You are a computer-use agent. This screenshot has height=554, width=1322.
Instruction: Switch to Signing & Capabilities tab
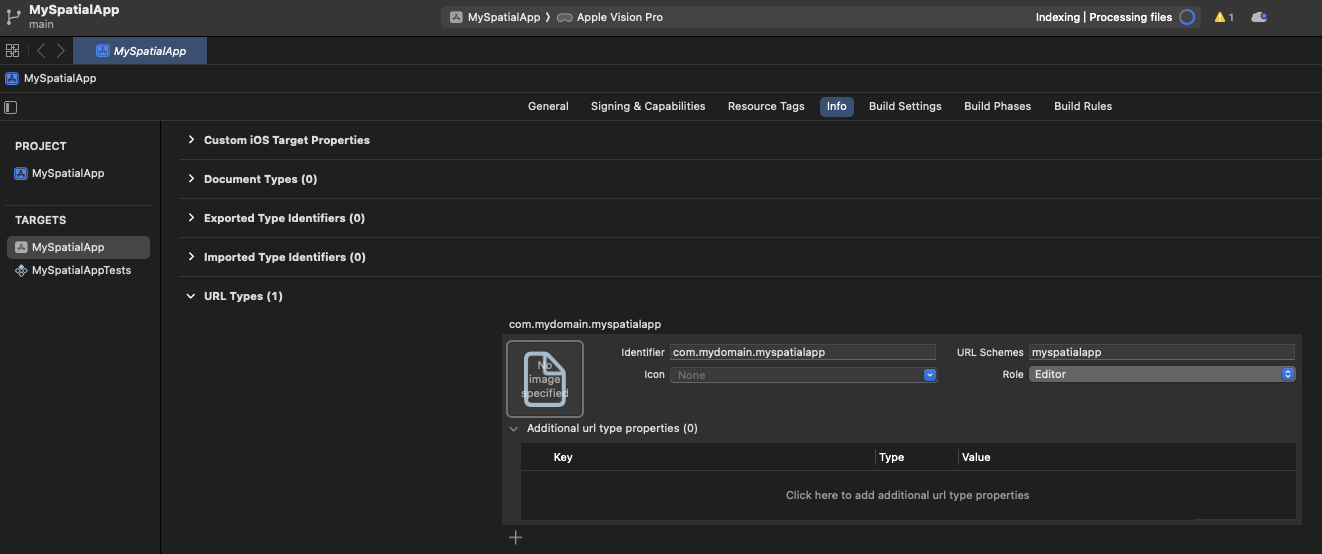tap(648, 106)
